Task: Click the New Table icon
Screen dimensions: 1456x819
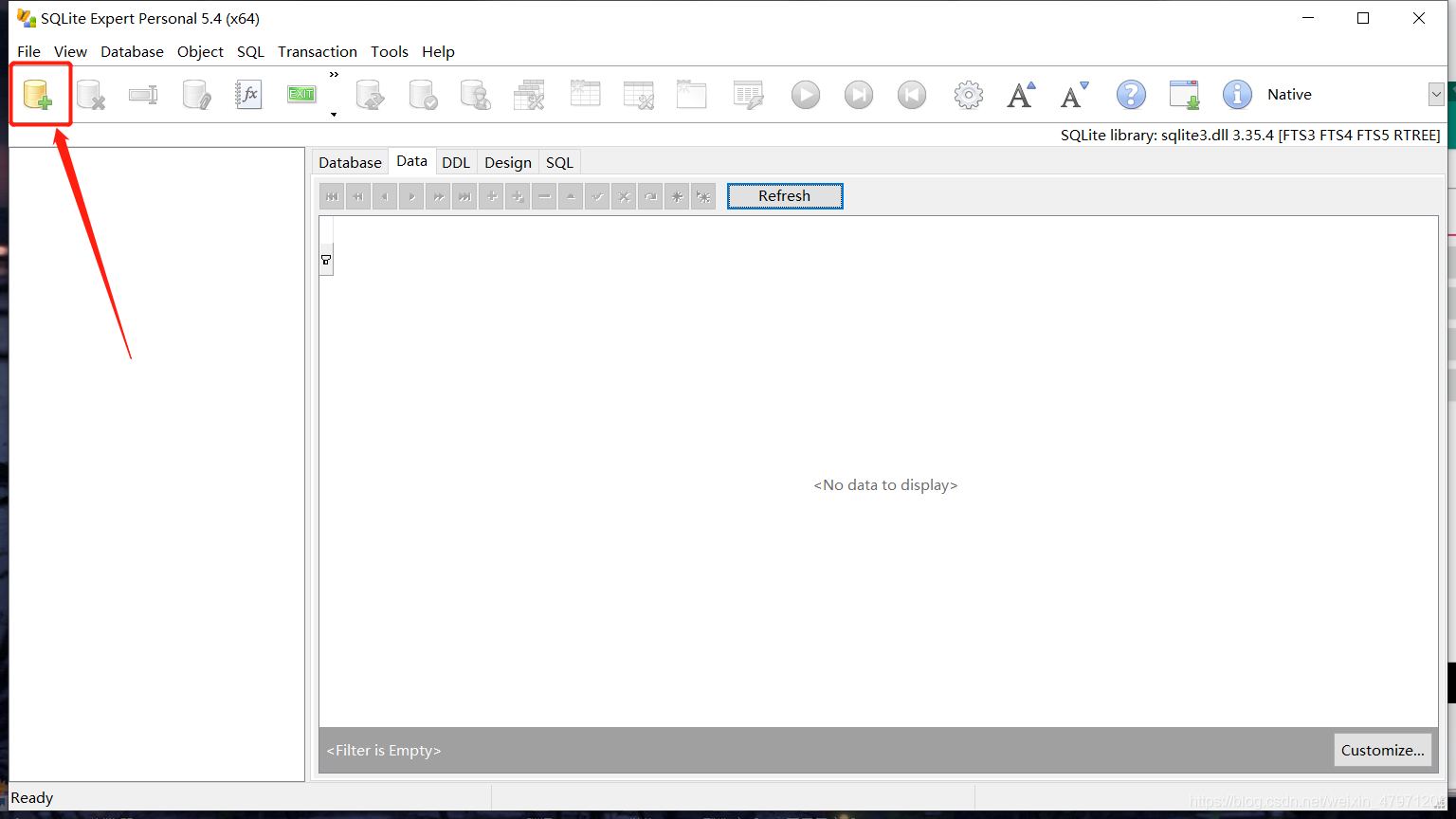Action: (x=585, y=95)
